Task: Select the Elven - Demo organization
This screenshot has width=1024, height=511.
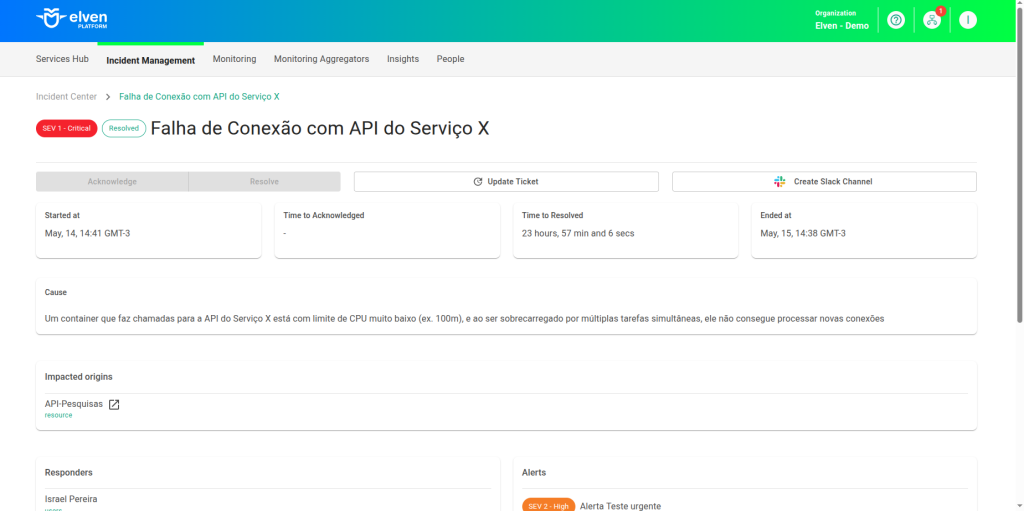Action: 842,26
